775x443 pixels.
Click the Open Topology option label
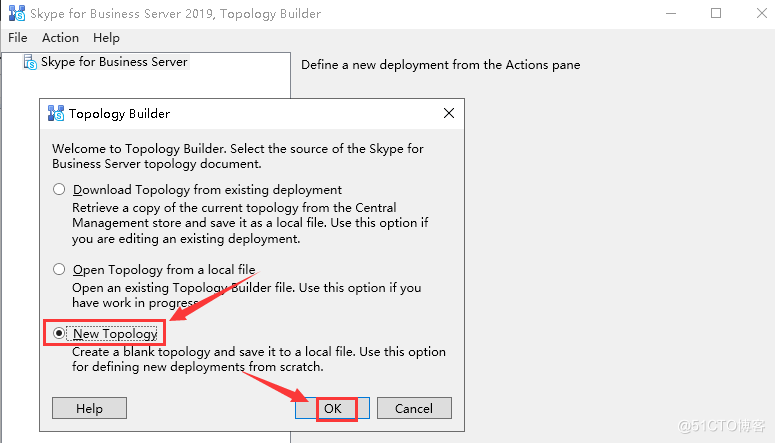[x=164, y=270]
